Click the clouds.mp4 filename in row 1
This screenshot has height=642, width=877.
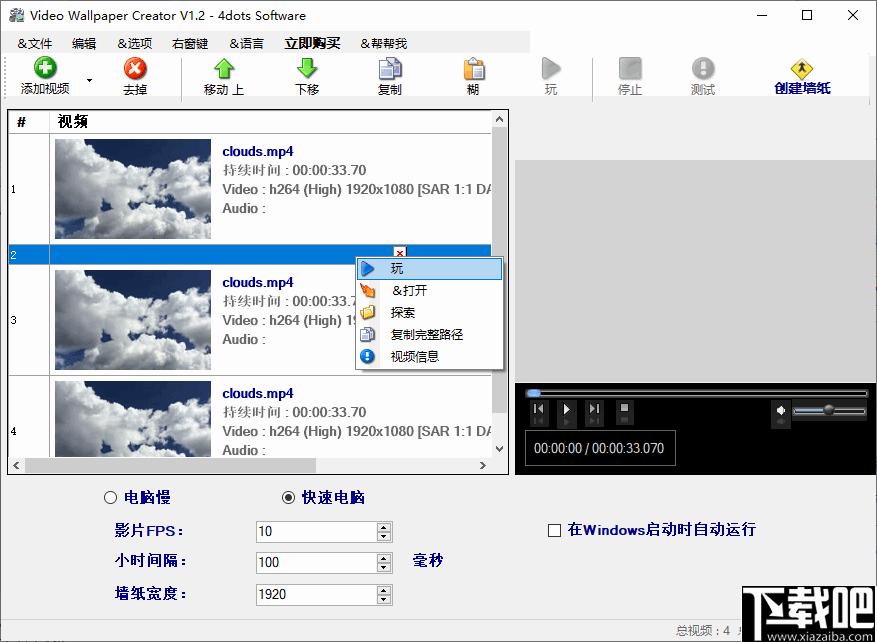(x=258, y=152)
